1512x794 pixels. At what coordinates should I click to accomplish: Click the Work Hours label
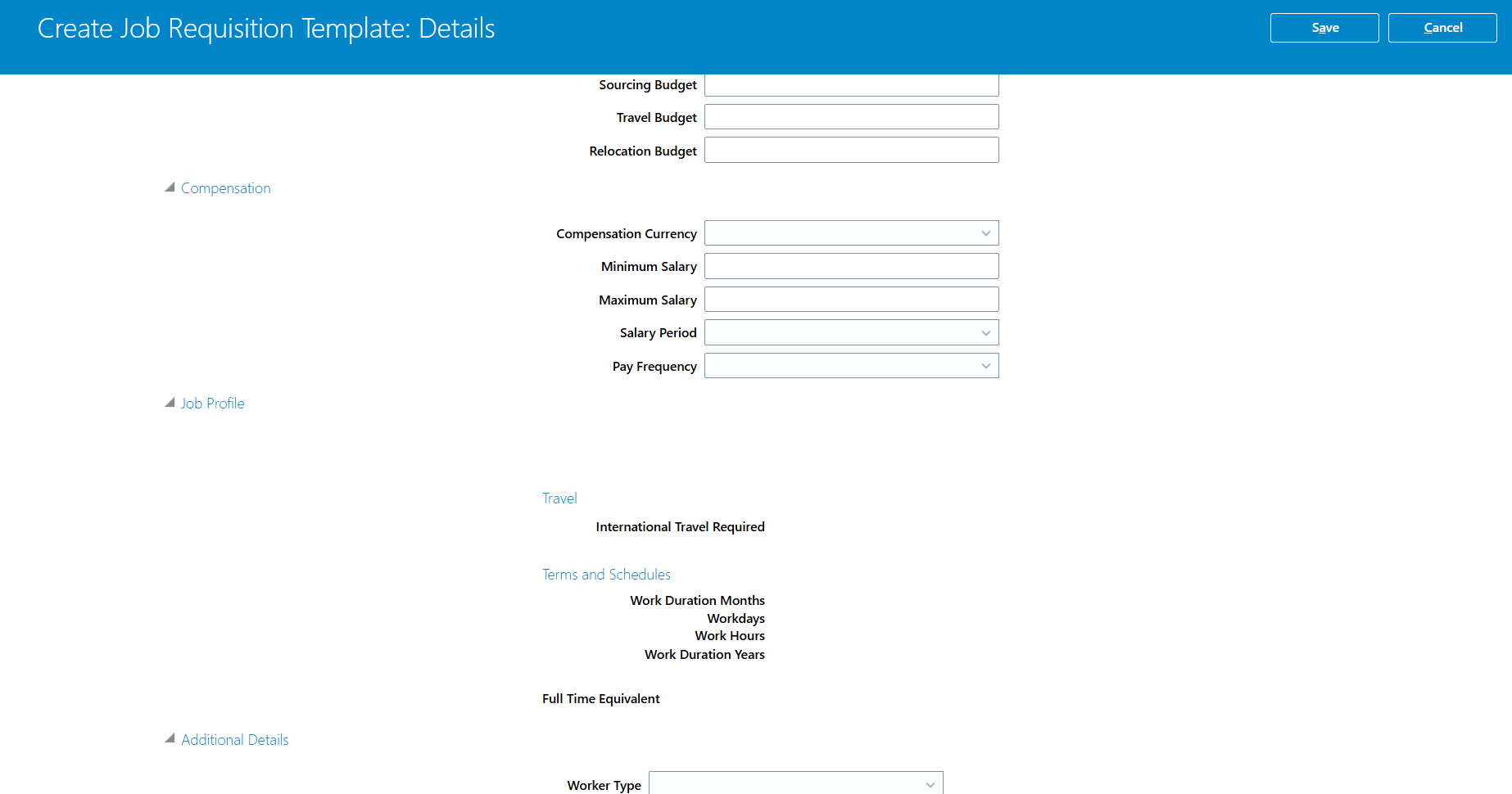730,636
